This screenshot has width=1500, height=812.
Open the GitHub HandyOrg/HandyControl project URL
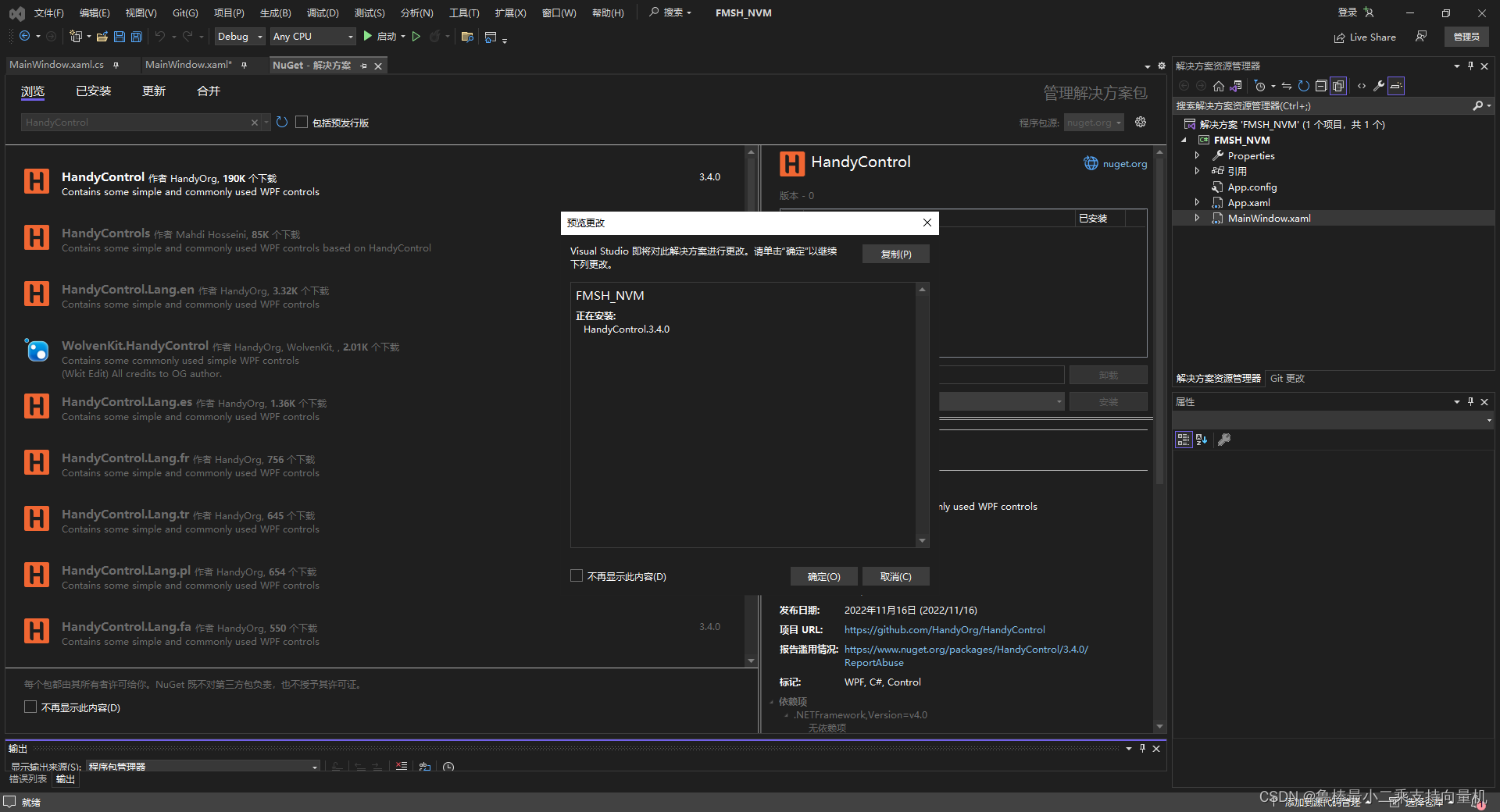click(945, 629)
